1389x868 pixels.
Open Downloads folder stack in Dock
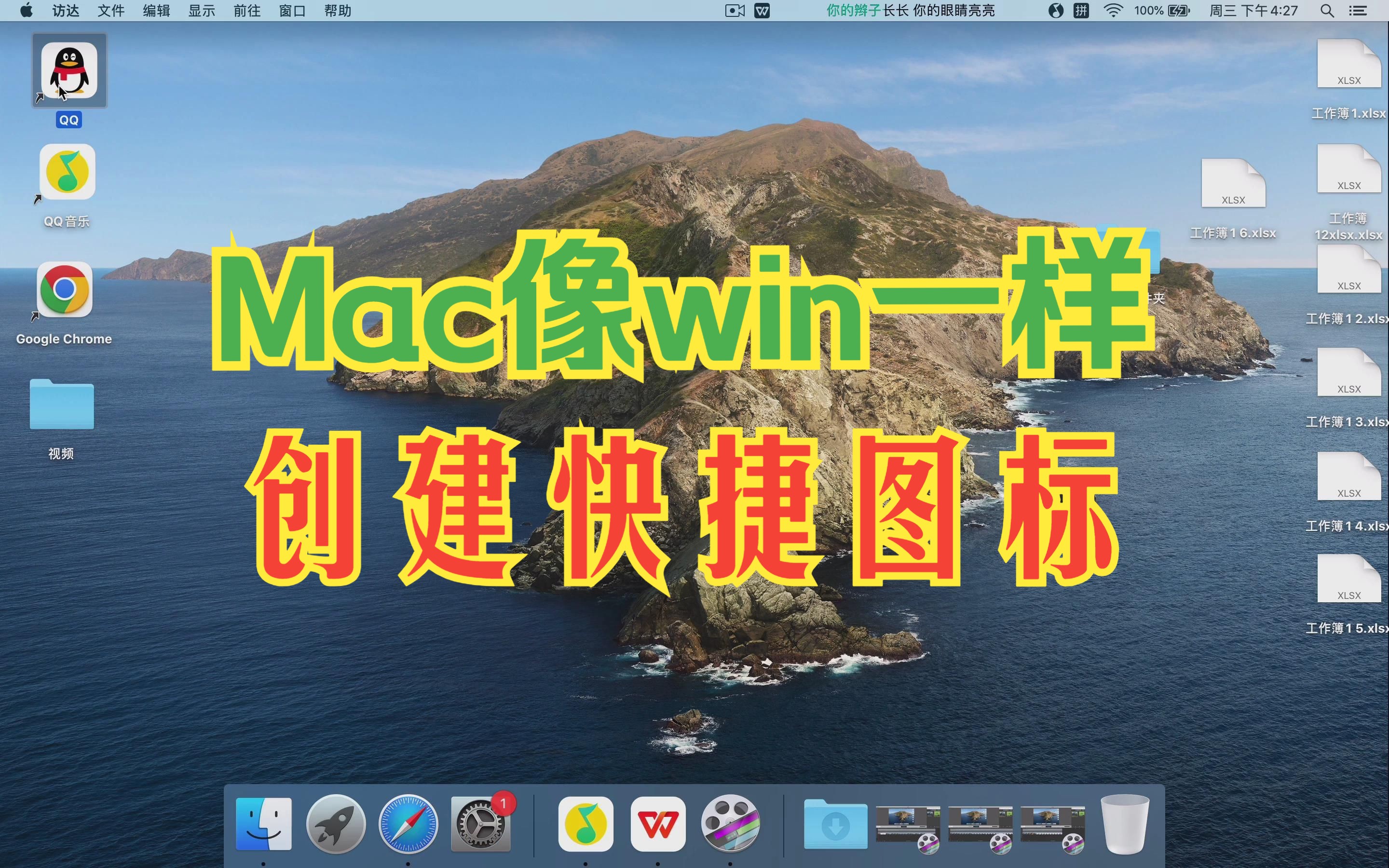click(x=835, y=824)
